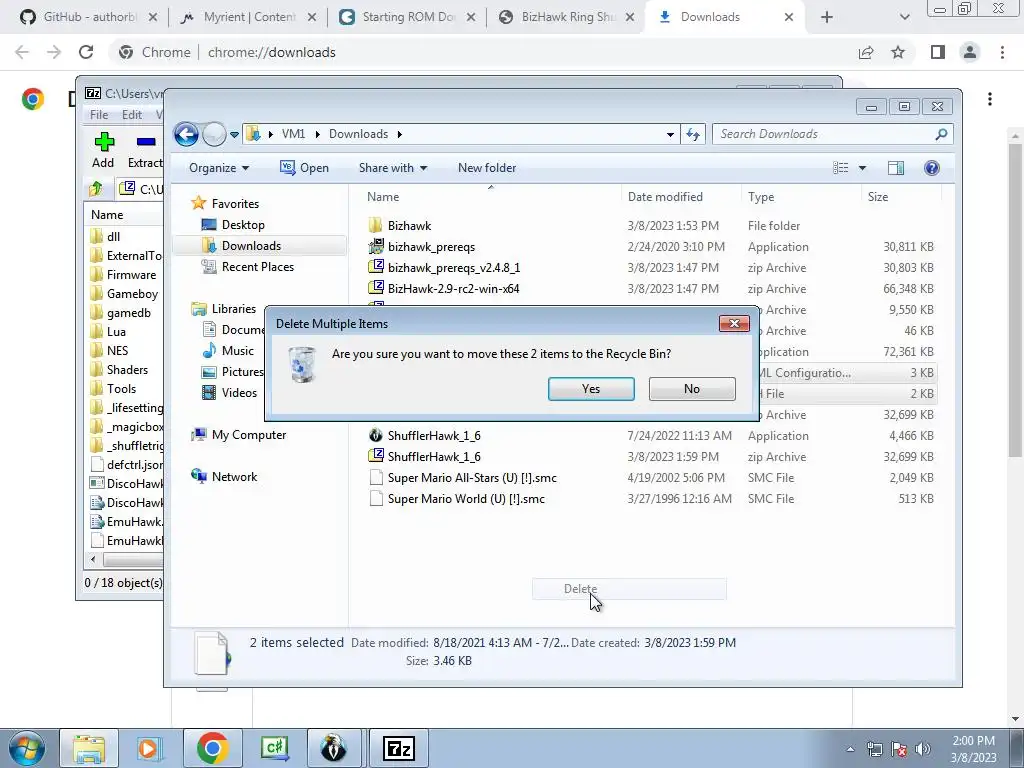Select the bizhawk_prereqs application icon
The width and height of the screenshot is (1024, 768).
pyautogui.click(x=376, y=246)
